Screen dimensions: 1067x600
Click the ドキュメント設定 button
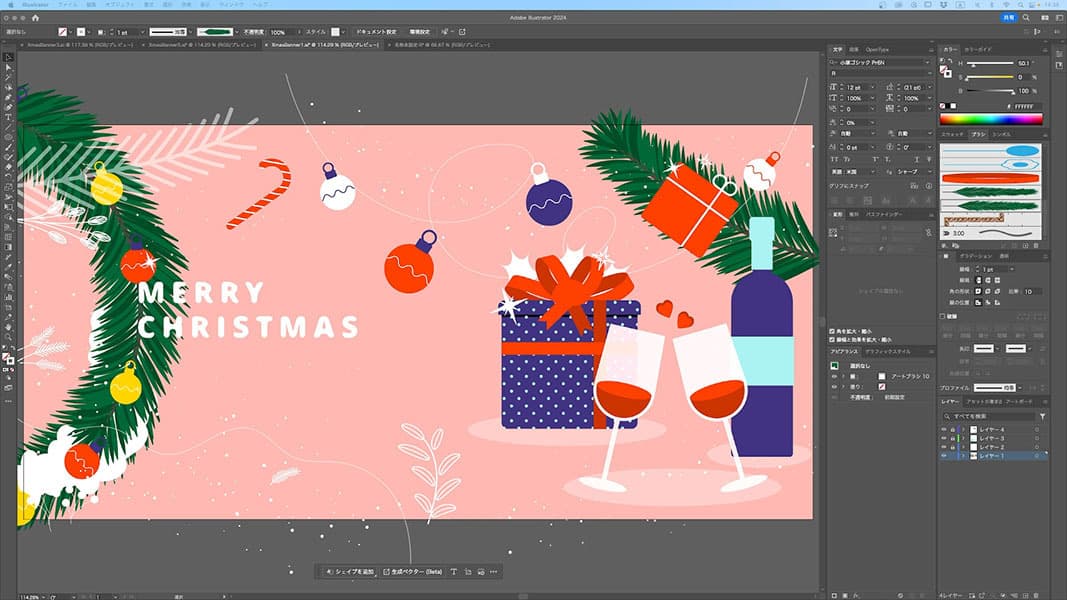tap(377, 32)
